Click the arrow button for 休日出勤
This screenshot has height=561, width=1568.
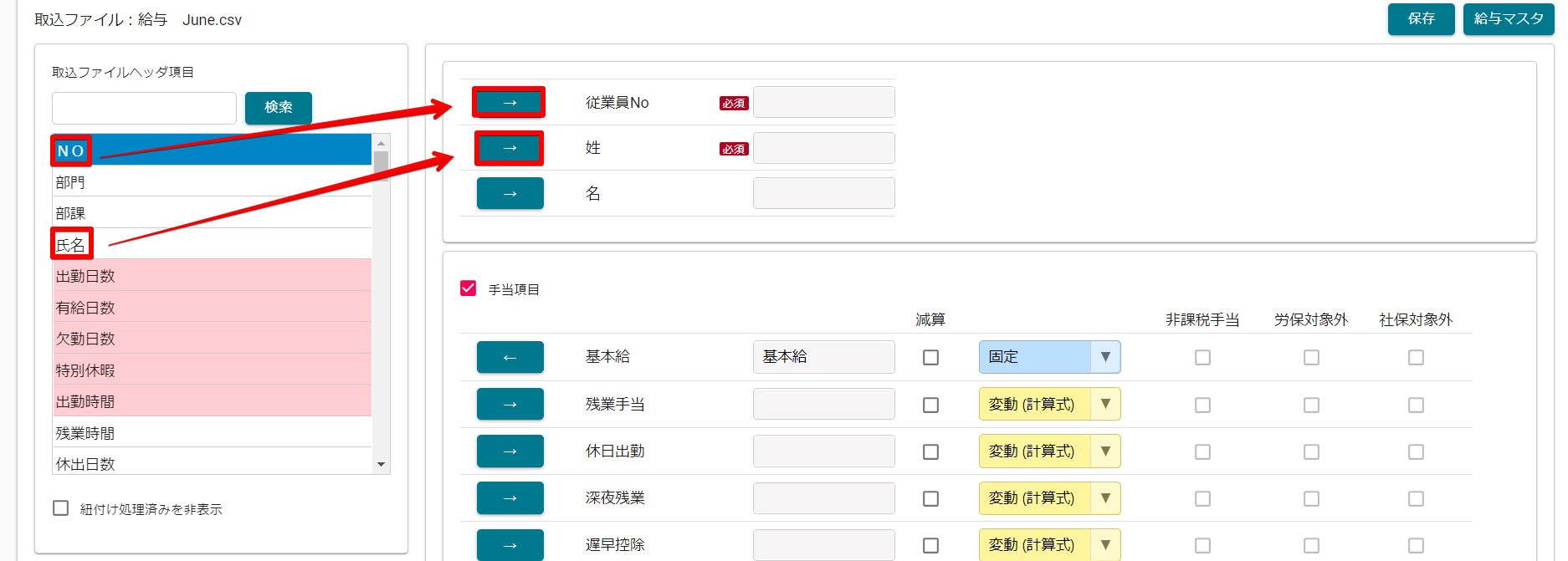pyautogui.click(x=510, y=451)
